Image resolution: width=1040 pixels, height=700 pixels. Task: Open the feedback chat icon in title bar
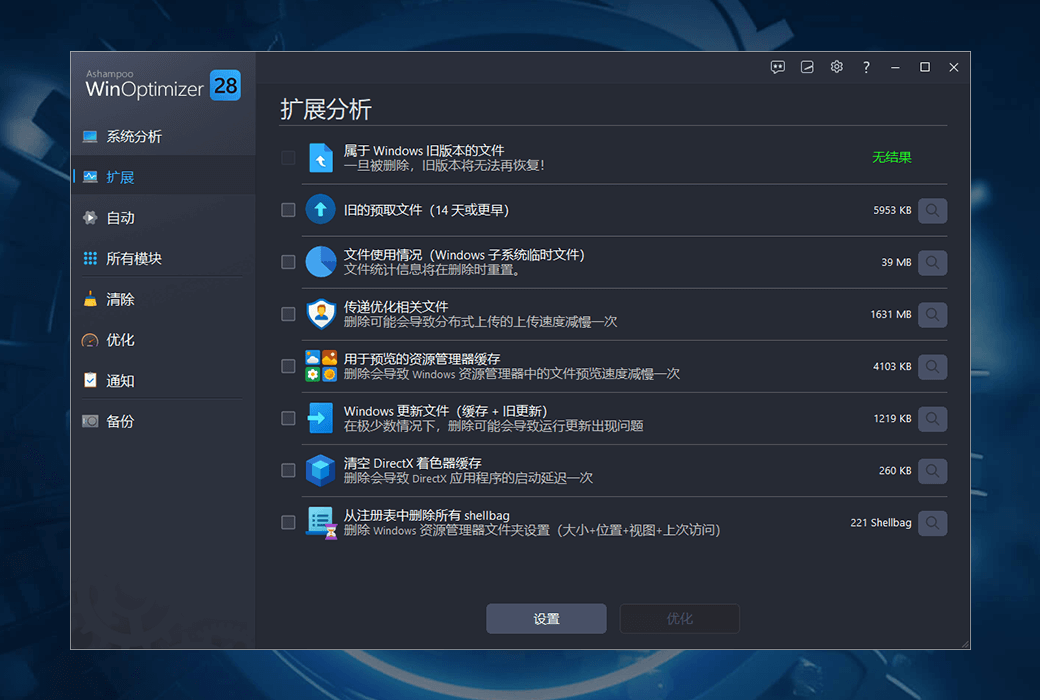777,67
